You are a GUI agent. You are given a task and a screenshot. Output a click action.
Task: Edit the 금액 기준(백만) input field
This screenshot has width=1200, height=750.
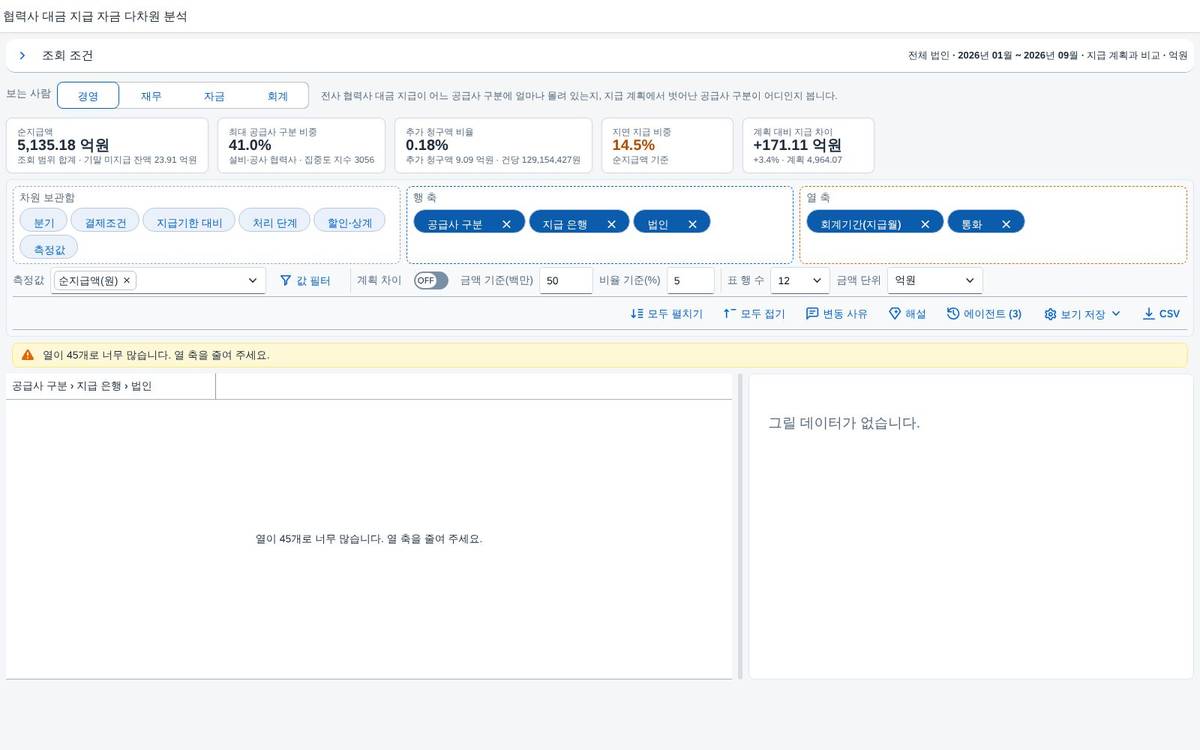(x=566, y=281)
